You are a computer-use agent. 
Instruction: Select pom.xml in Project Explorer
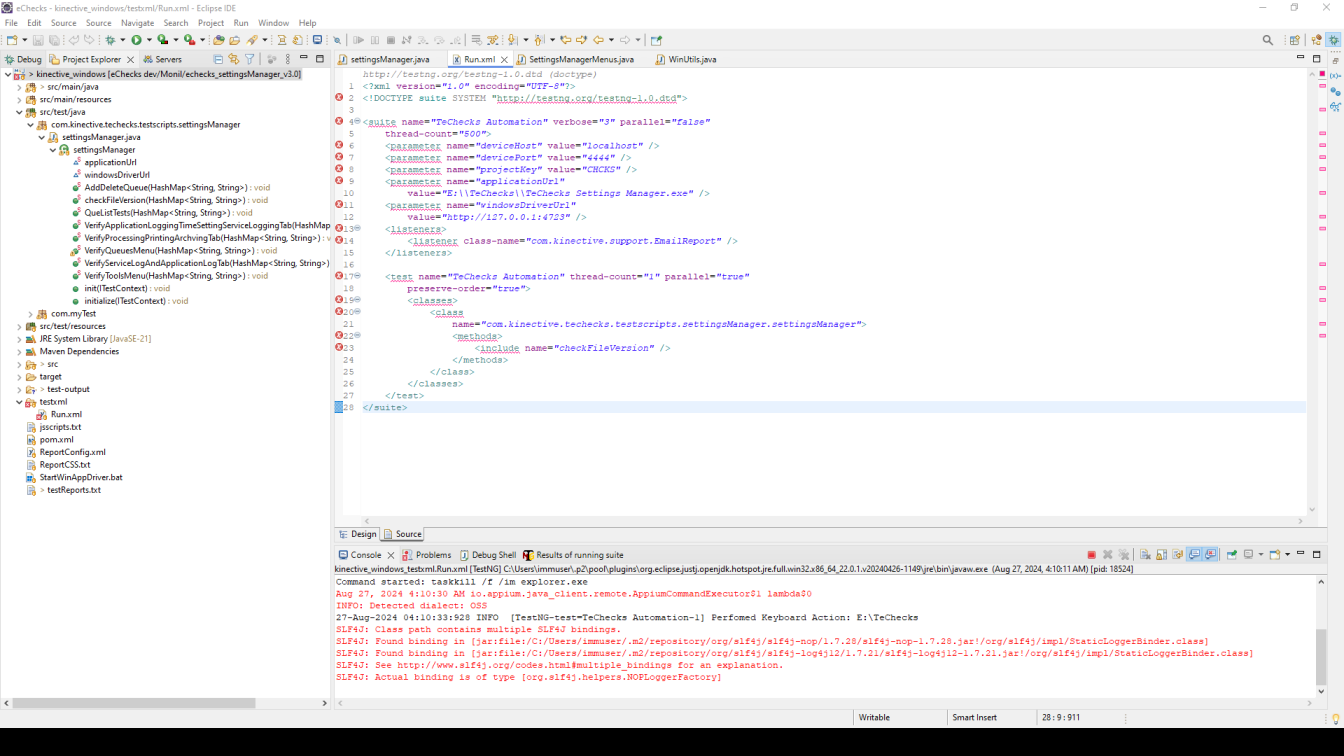pyautogui.click(x=56, y=440)
